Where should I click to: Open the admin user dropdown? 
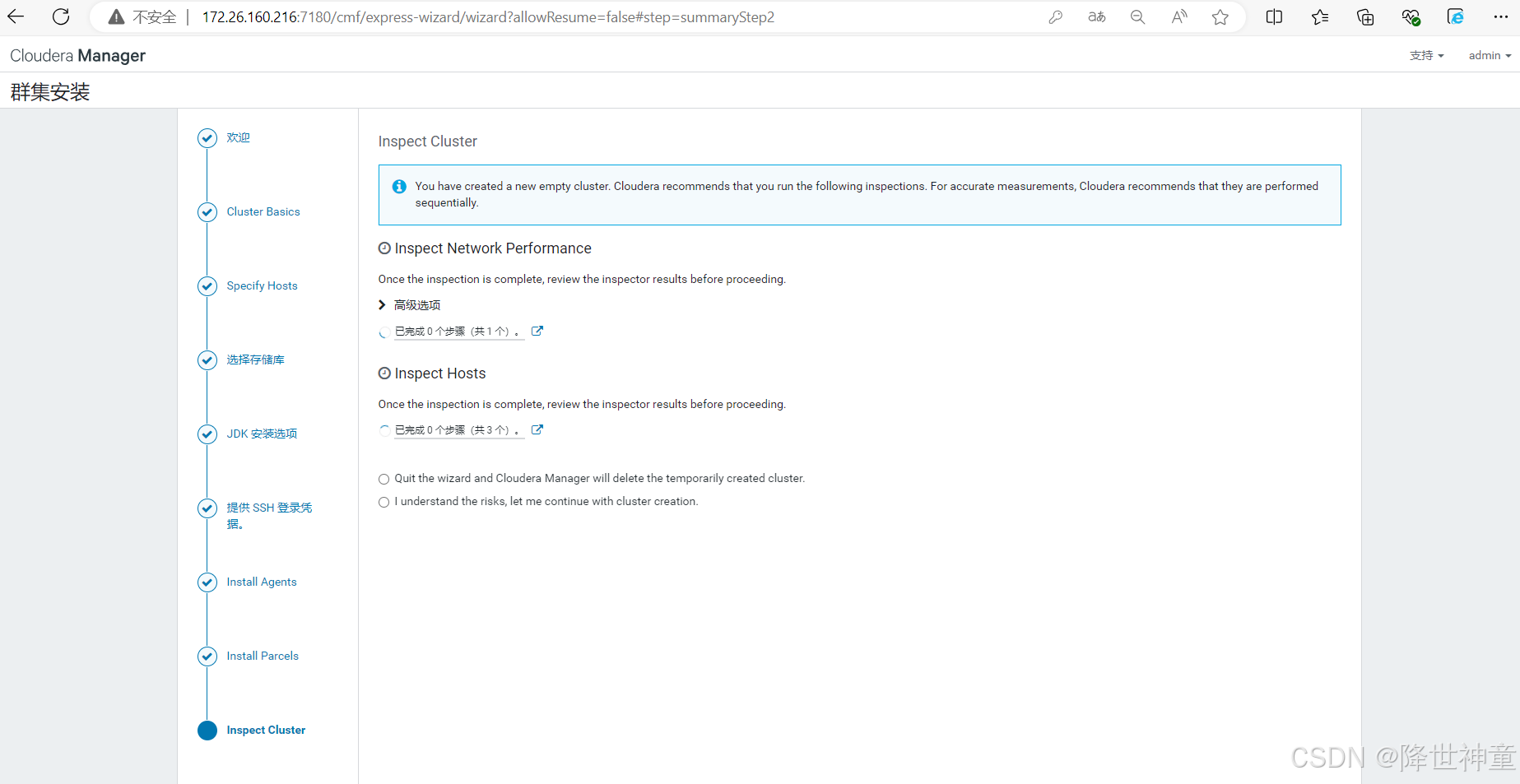coord(1490,55)
